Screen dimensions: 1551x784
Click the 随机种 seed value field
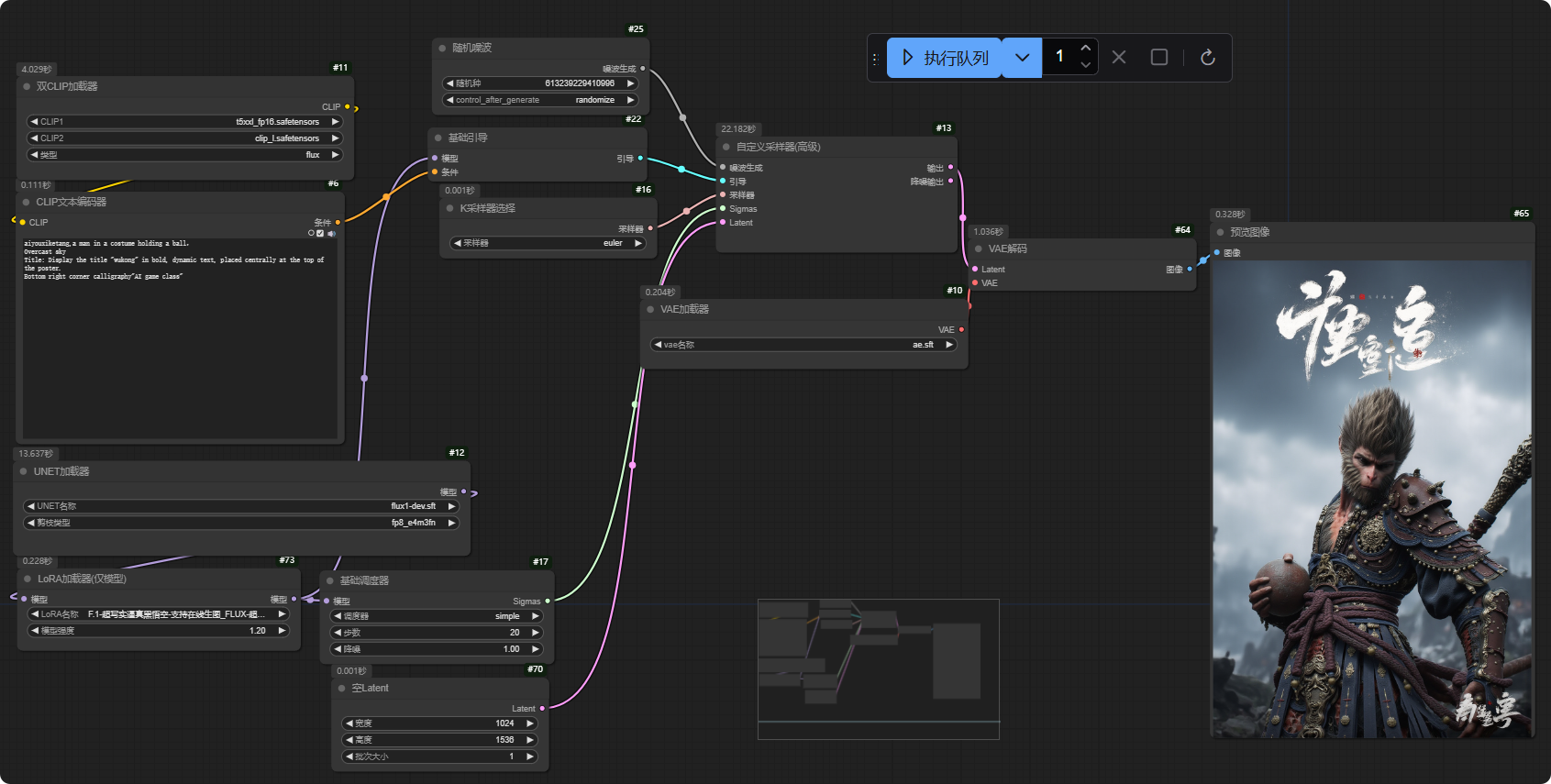[x=540, y=83]
